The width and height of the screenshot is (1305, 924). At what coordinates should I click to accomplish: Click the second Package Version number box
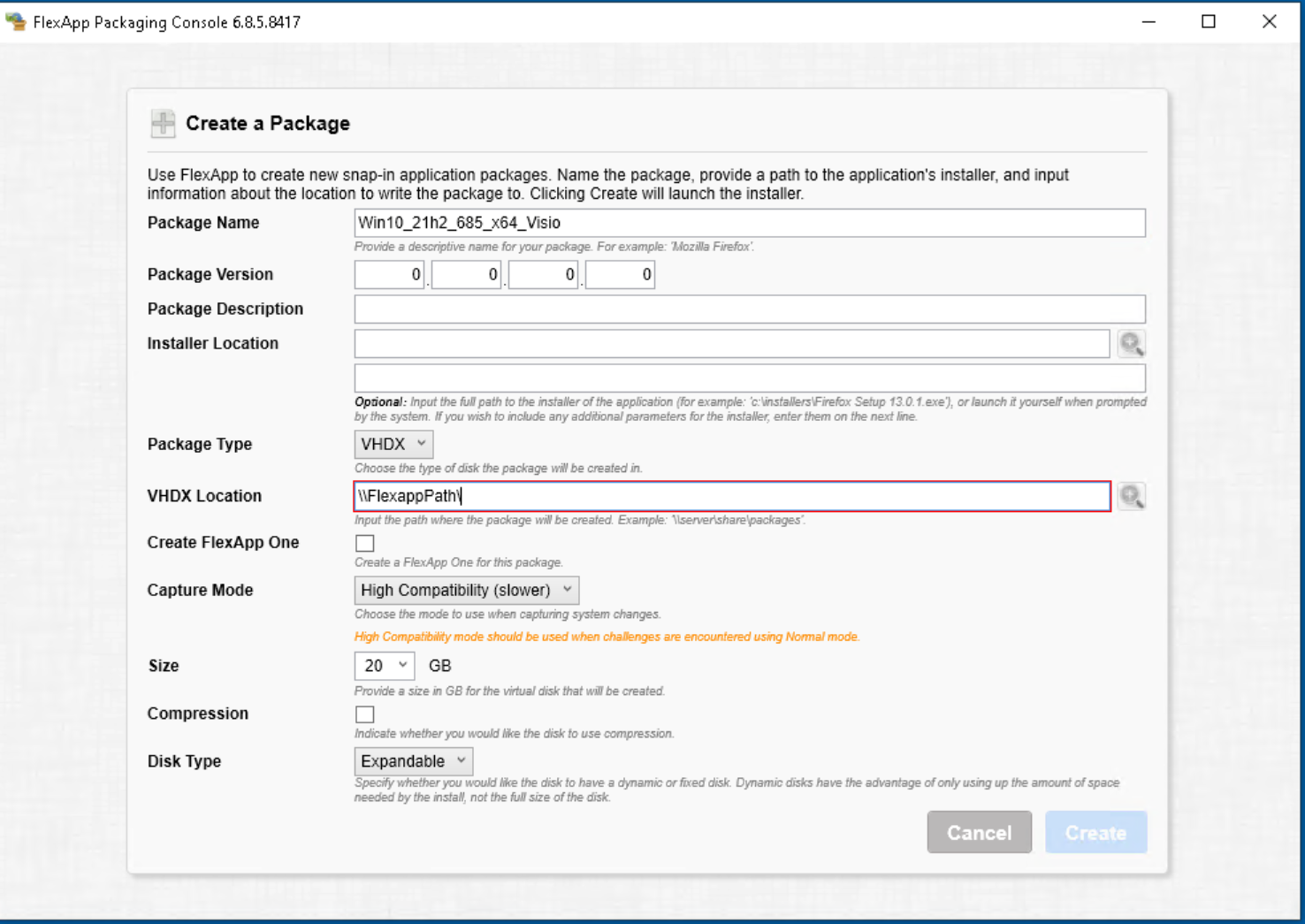(x=466, y=275)
